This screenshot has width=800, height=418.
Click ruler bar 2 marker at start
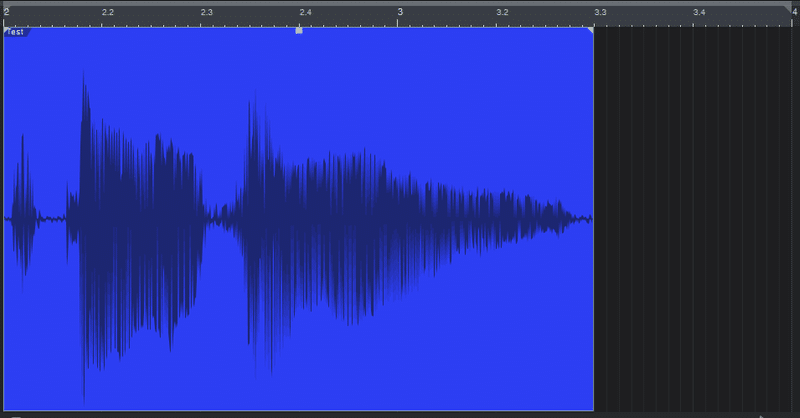6,12
